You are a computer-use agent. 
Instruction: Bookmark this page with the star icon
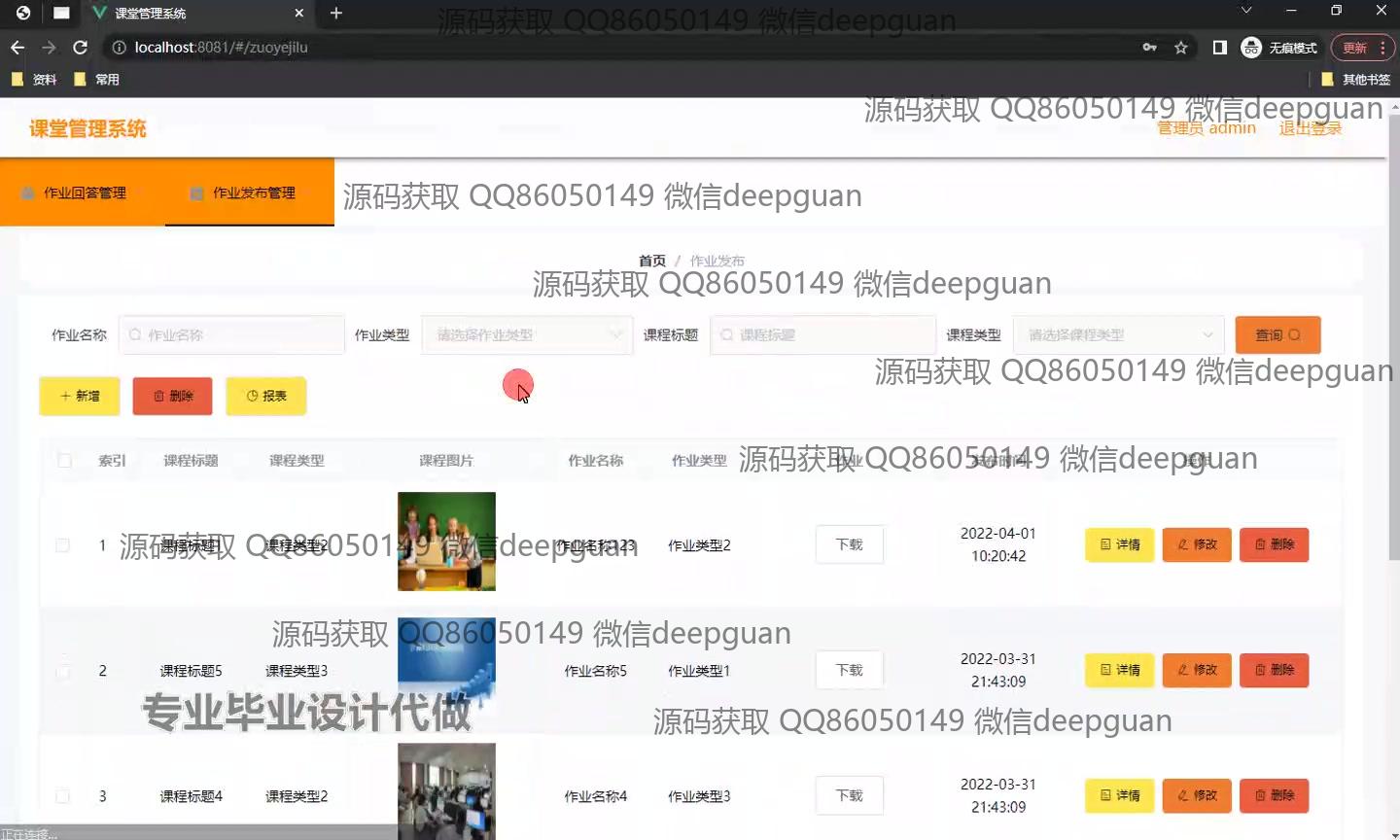click(1181, 48)
